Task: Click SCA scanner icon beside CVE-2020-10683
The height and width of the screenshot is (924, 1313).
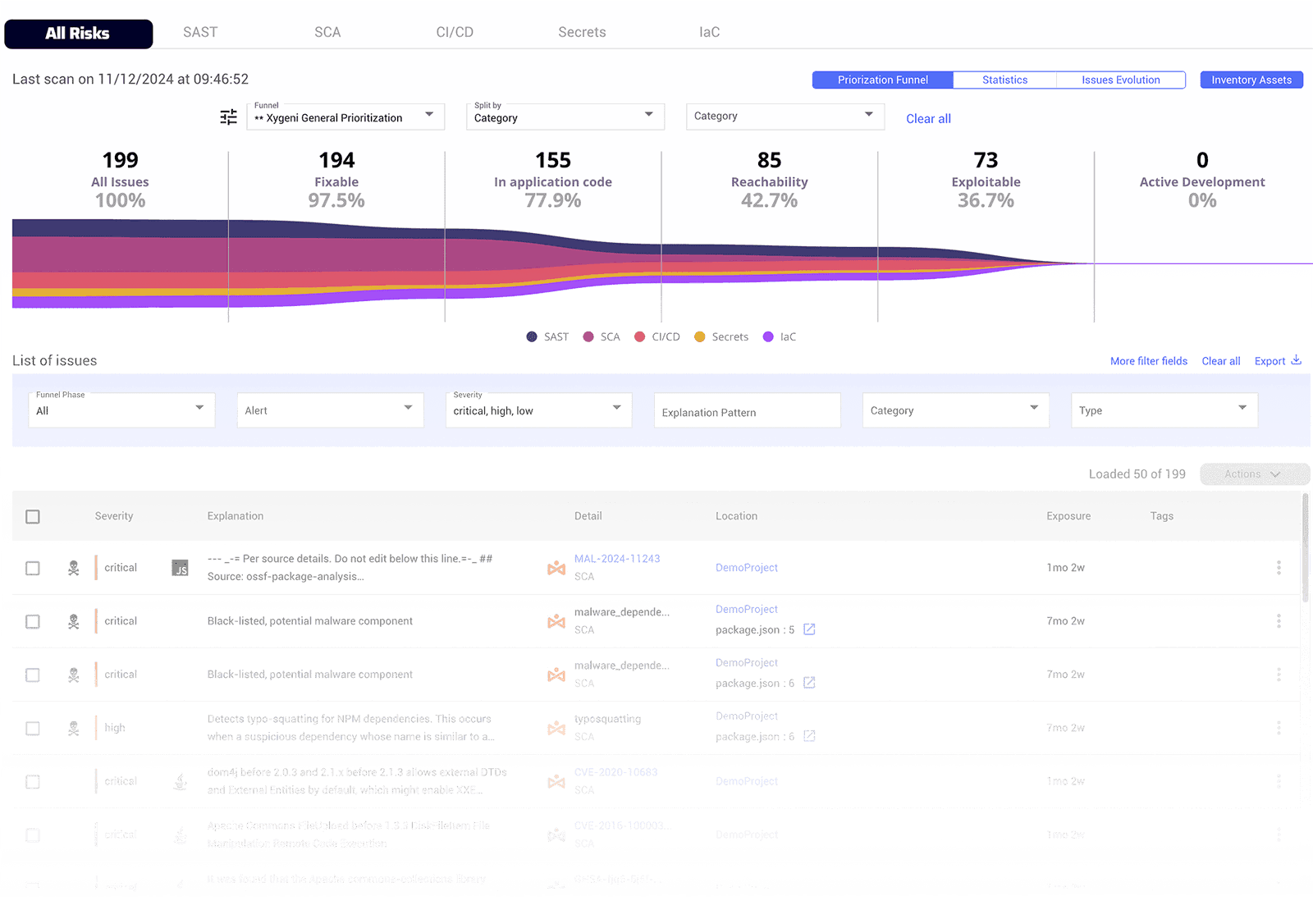Action: (x=556, y=782)
